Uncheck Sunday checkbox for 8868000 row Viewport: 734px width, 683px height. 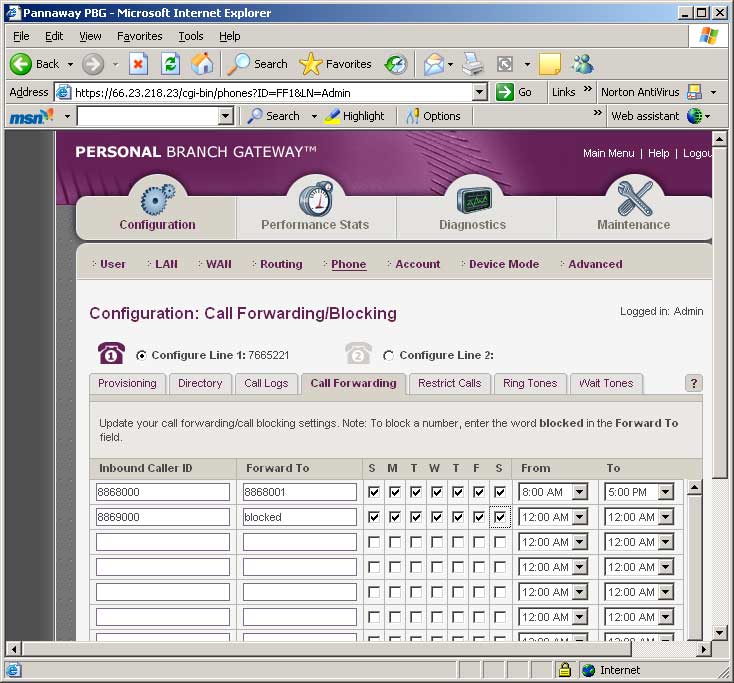(x=374, y=492)
